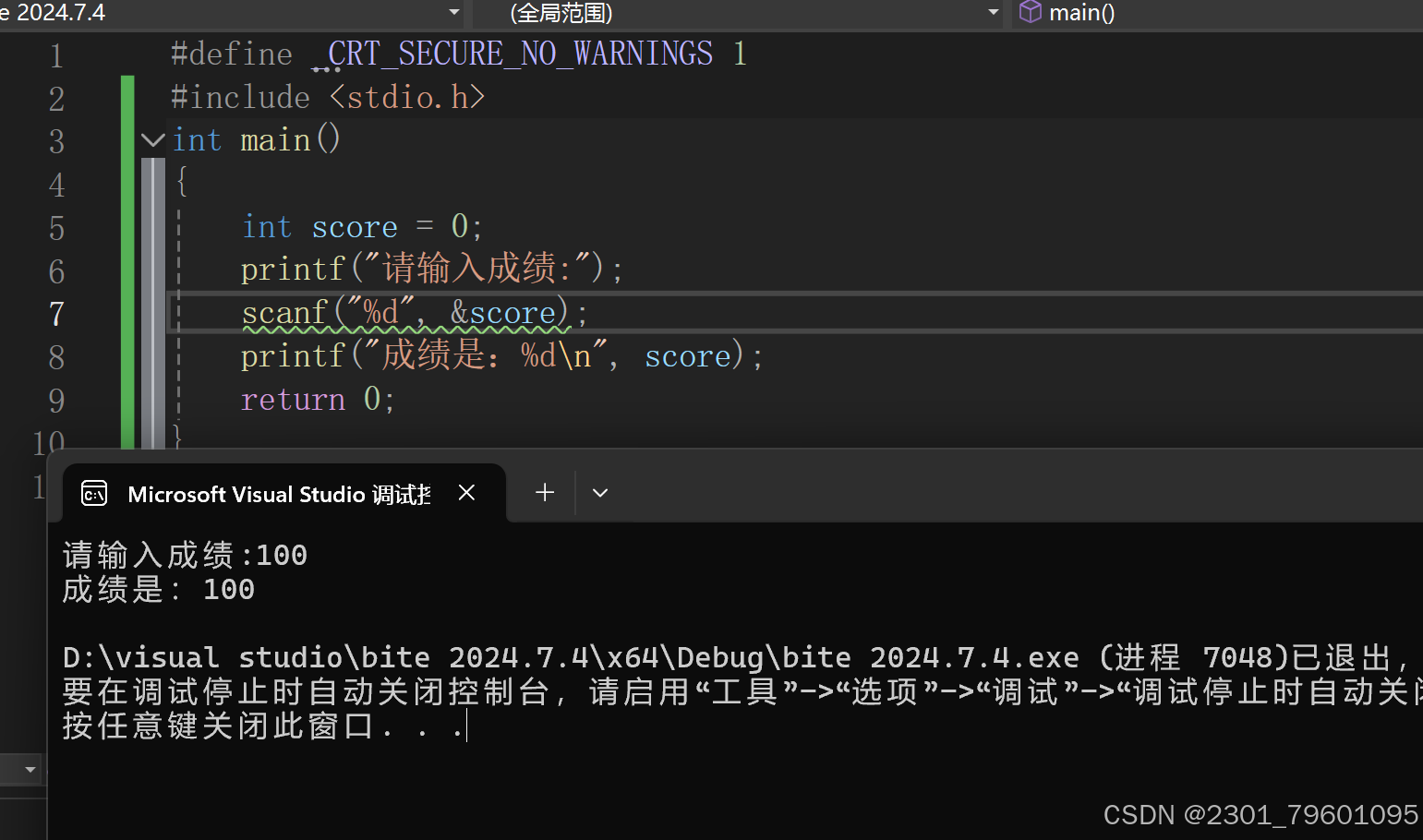Click the printf("请输入成绩:") statement
This screenshot has width=1423, height=840.
pos(431,270)
